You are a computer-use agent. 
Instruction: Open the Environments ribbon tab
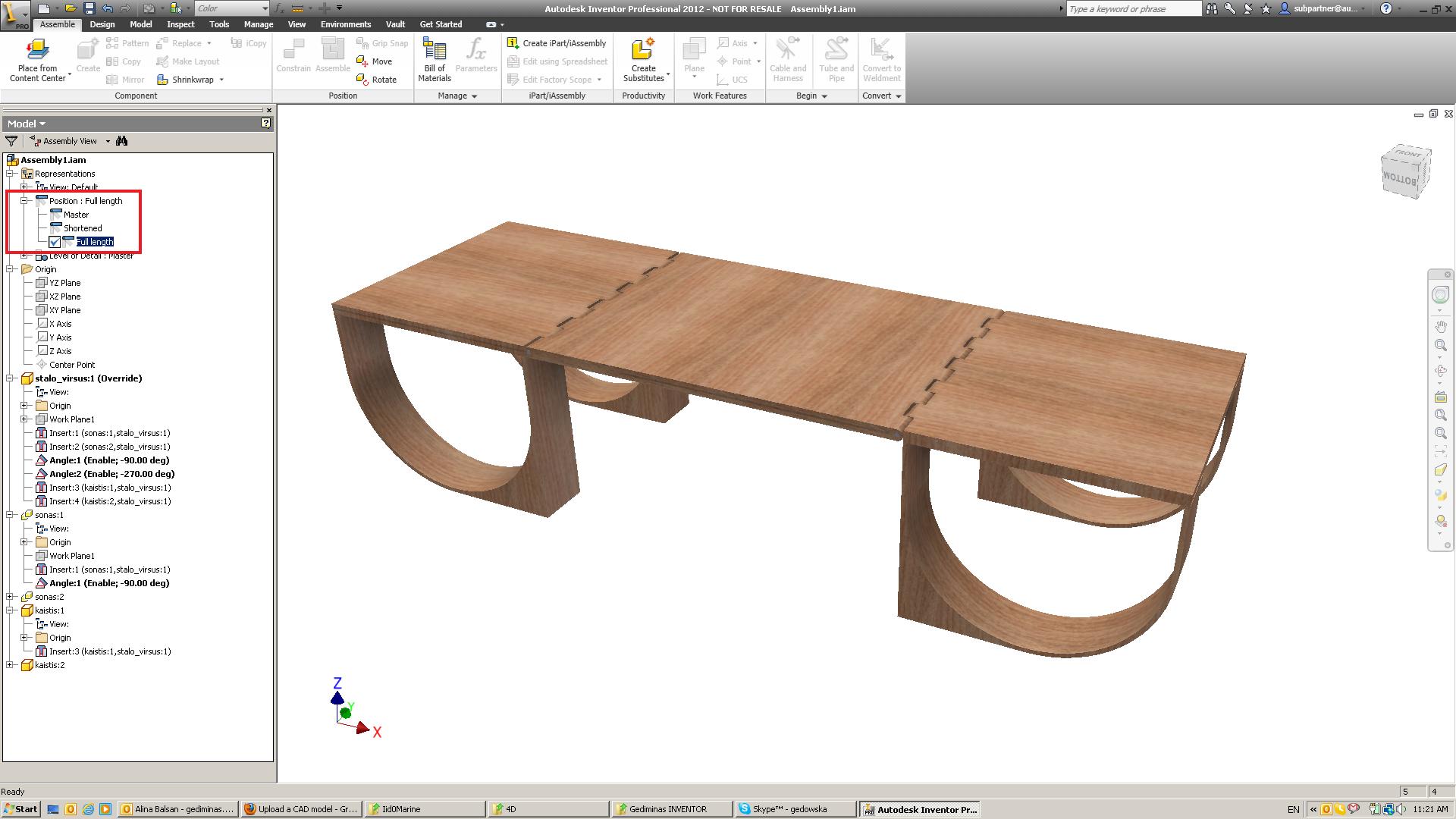pos(345,24)
